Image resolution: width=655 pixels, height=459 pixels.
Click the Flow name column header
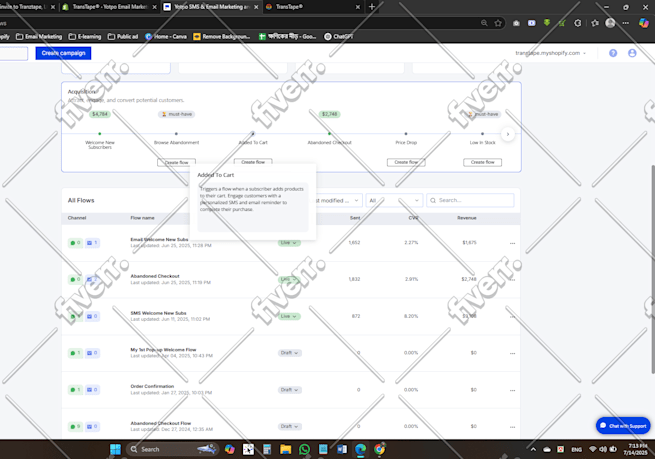(x=142, y=218)
